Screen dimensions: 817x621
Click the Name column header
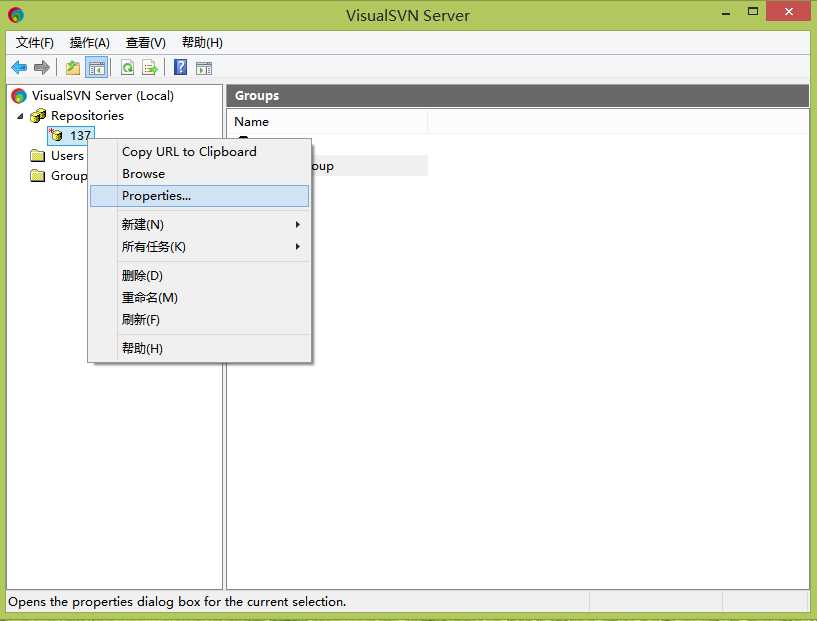[327, 121]
